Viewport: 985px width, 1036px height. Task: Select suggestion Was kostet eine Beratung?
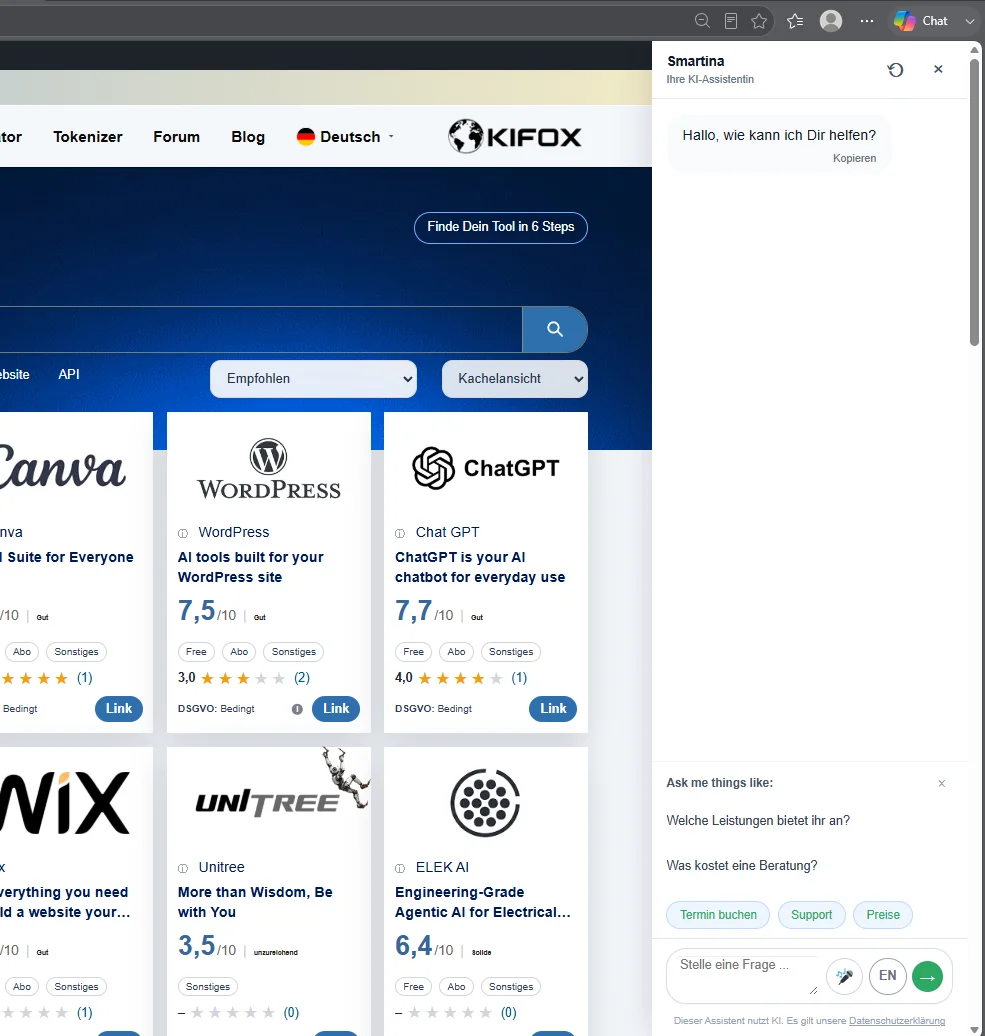(741, 866)
